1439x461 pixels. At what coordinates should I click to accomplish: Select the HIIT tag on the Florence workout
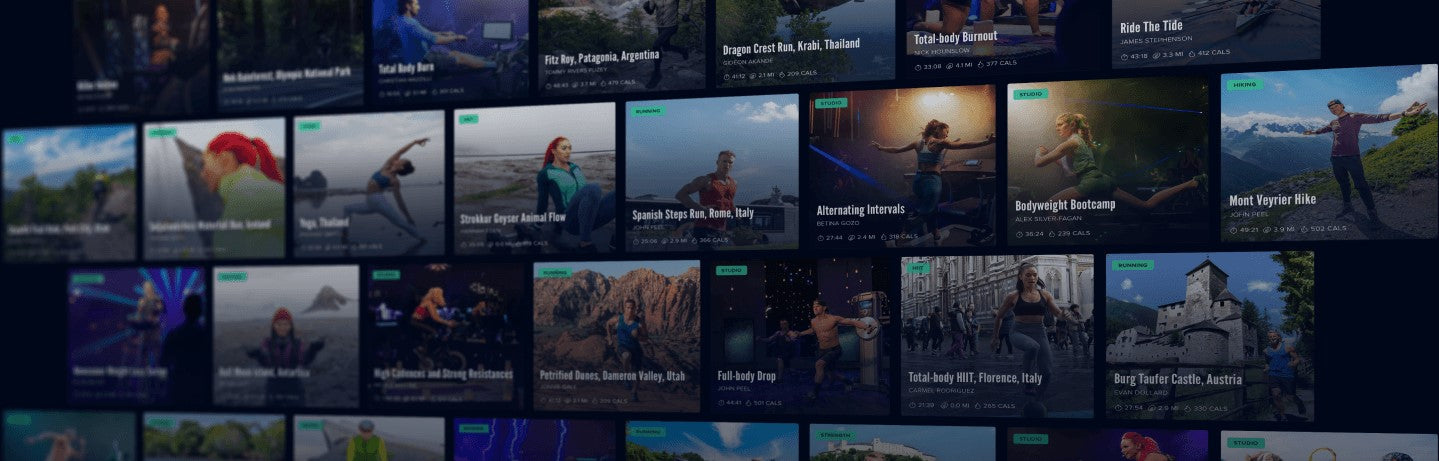915,268
